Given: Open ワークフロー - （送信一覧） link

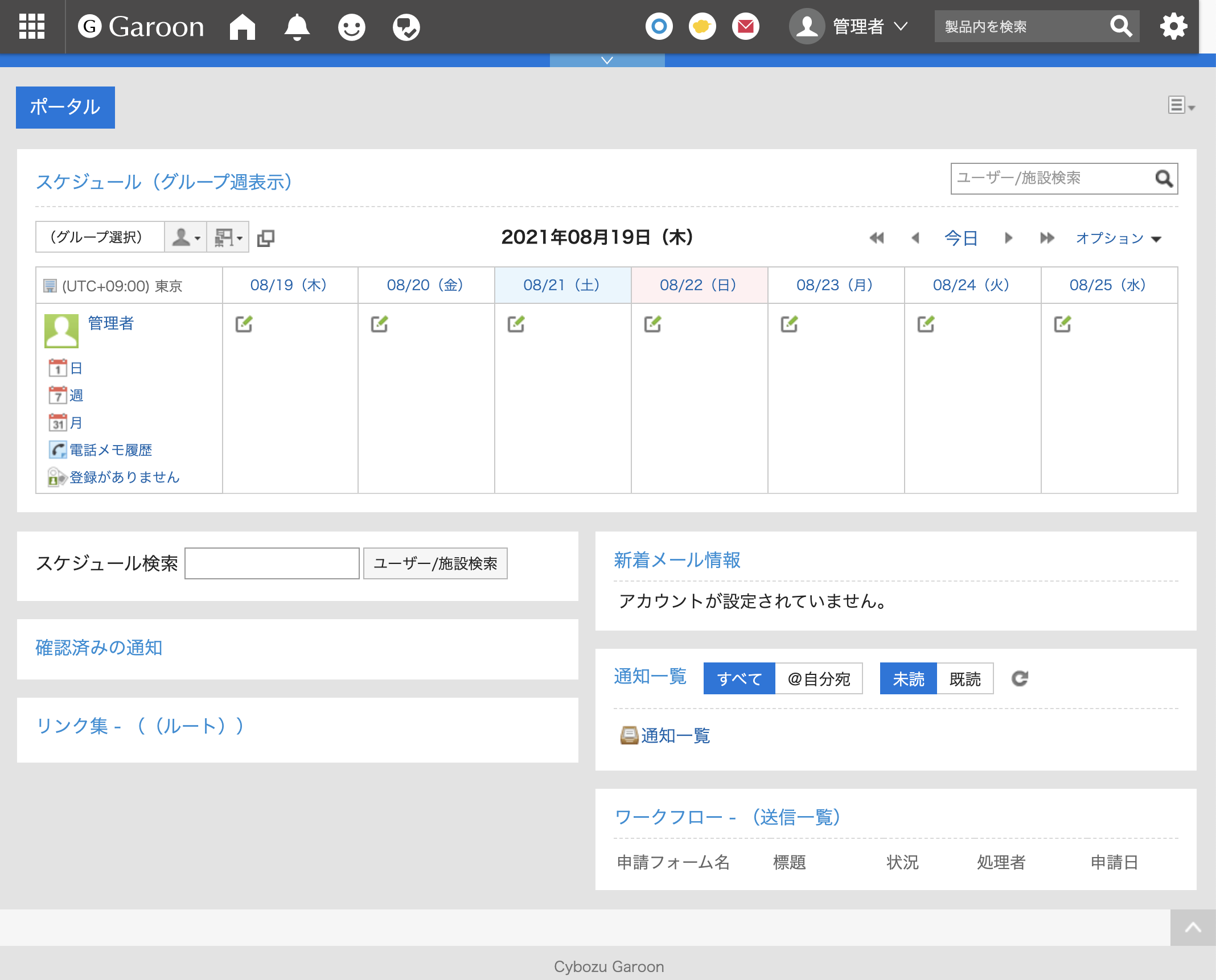Looking at the screenshot, I should 728,817.
